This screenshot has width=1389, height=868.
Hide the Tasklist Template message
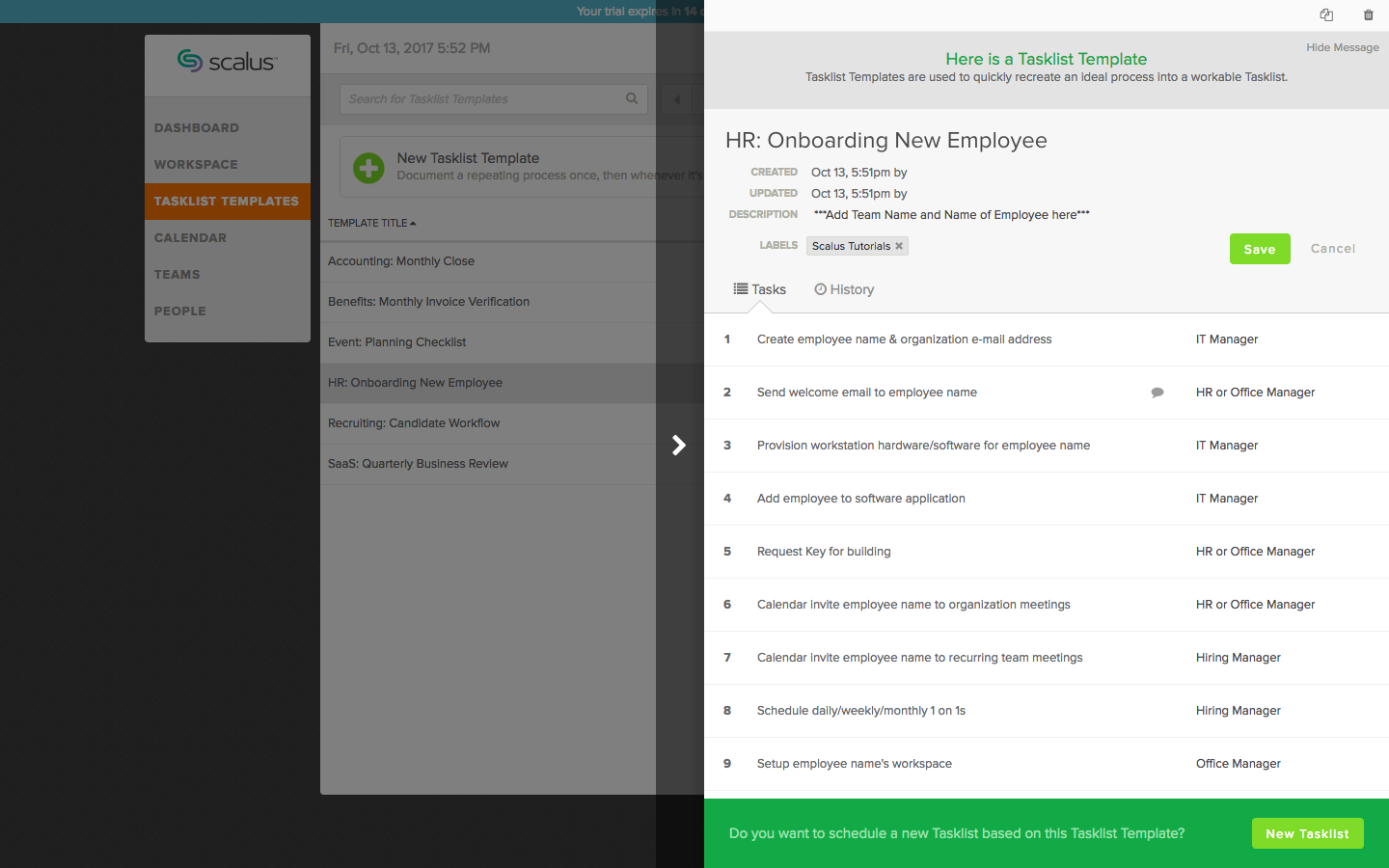[1342, 47]
